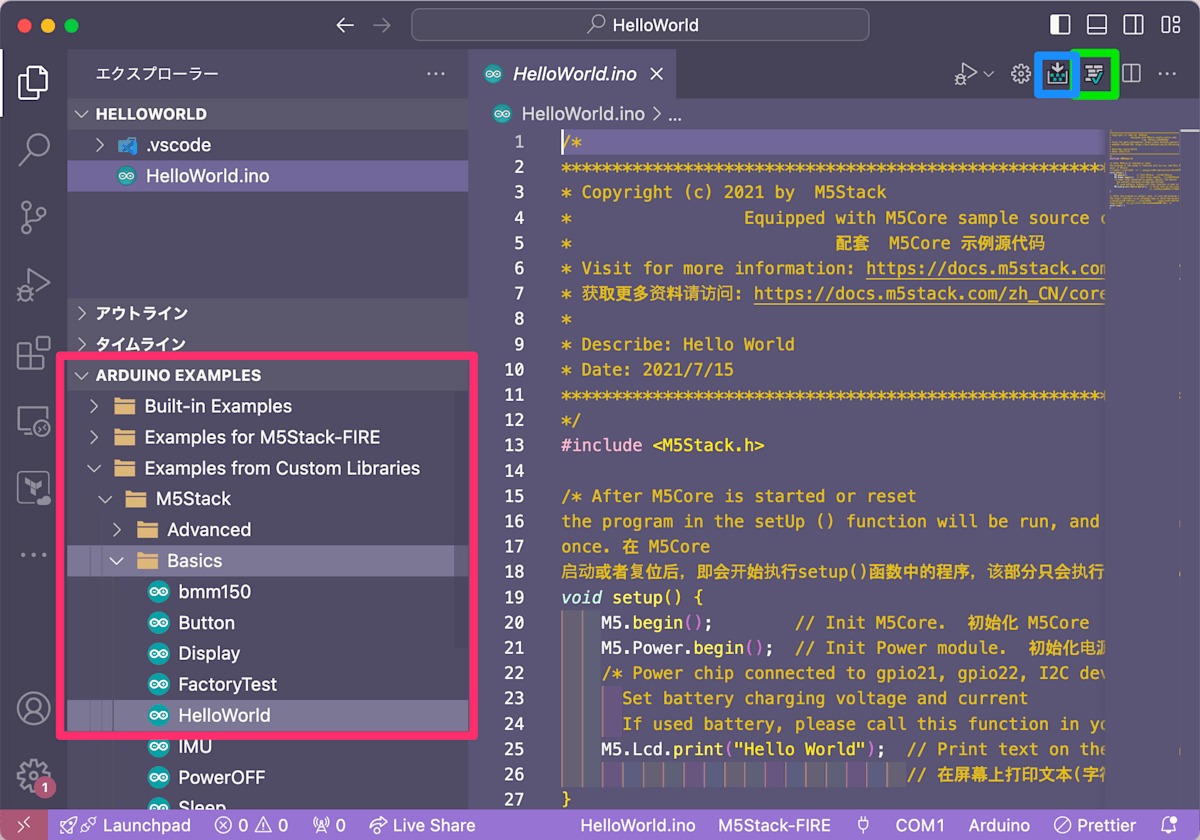Screen dimensions: 1200x840
Task: Toggle the secondary side bar
Action: pyautogui.click(x=1132, y=25)
